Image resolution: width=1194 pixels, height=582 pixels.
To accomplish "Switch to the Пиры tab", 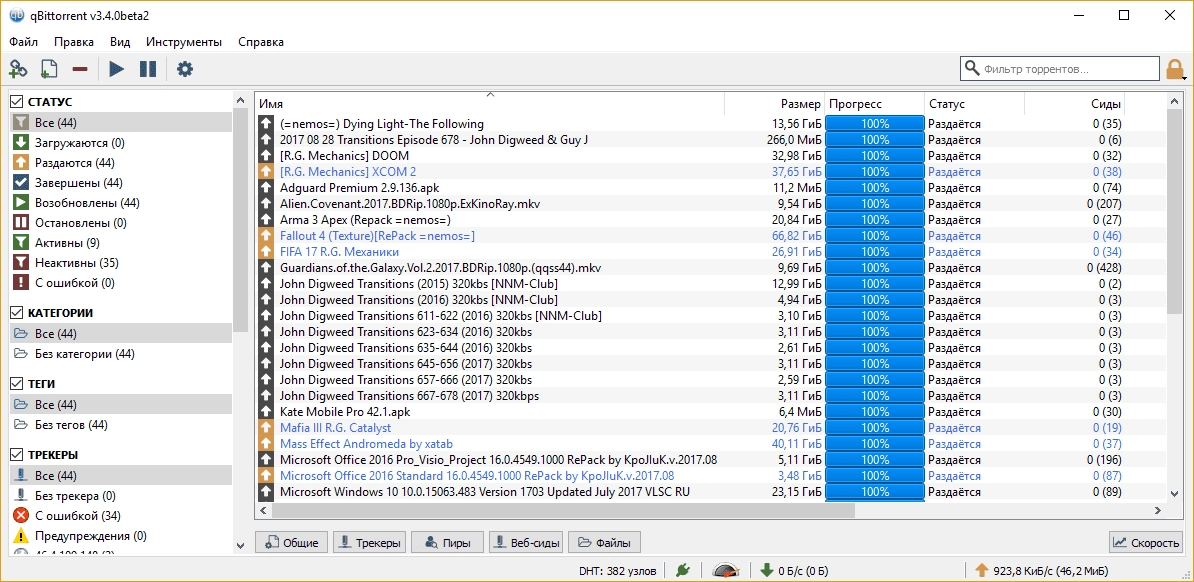I will tap(448, 542).
